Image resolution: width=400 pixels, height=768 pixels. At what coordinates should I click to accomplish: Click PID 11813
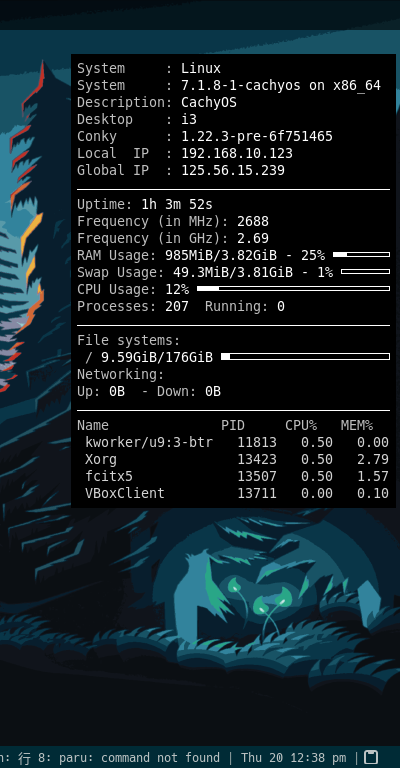coord(257,442)
